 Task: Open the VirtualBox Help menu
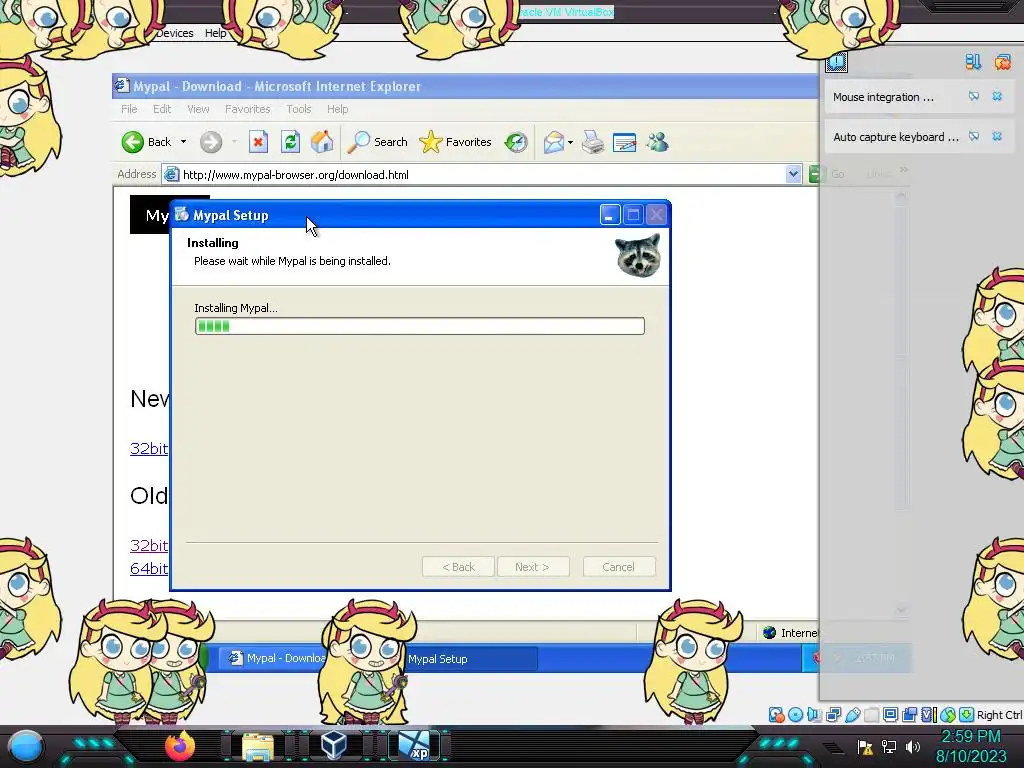point(215,33)
